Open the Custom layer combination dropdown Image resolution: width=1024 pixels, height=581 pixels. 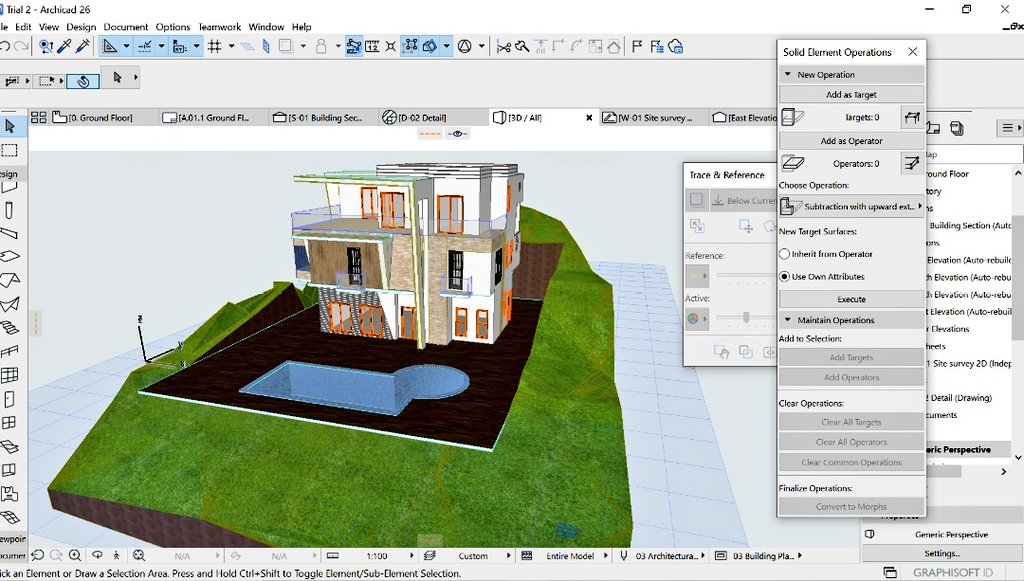click(509, 556)
